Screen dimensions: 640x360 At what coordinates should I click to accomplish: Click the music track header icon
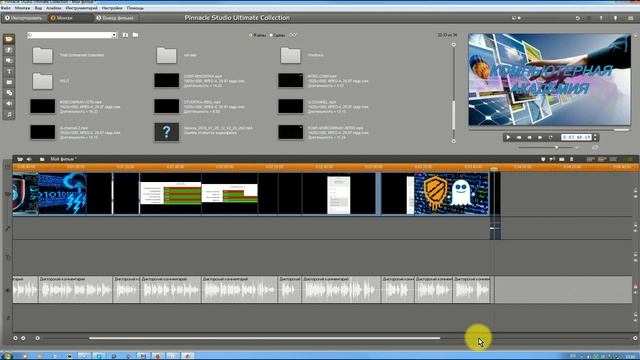7,318
